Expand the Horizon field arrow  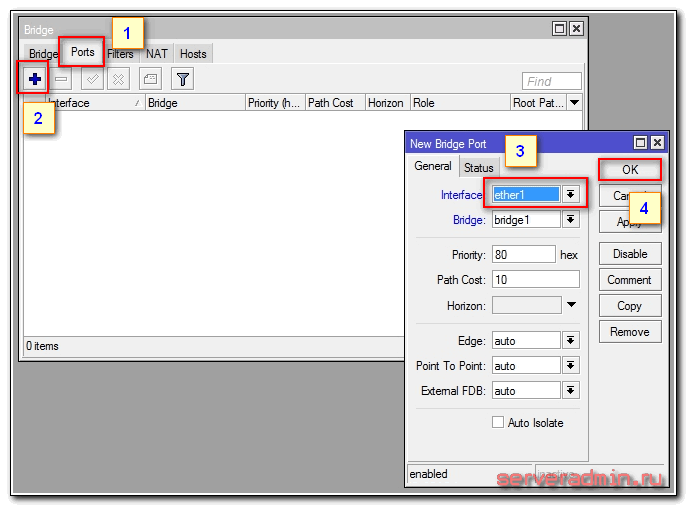pyautogui.click(x=572, y=305)
